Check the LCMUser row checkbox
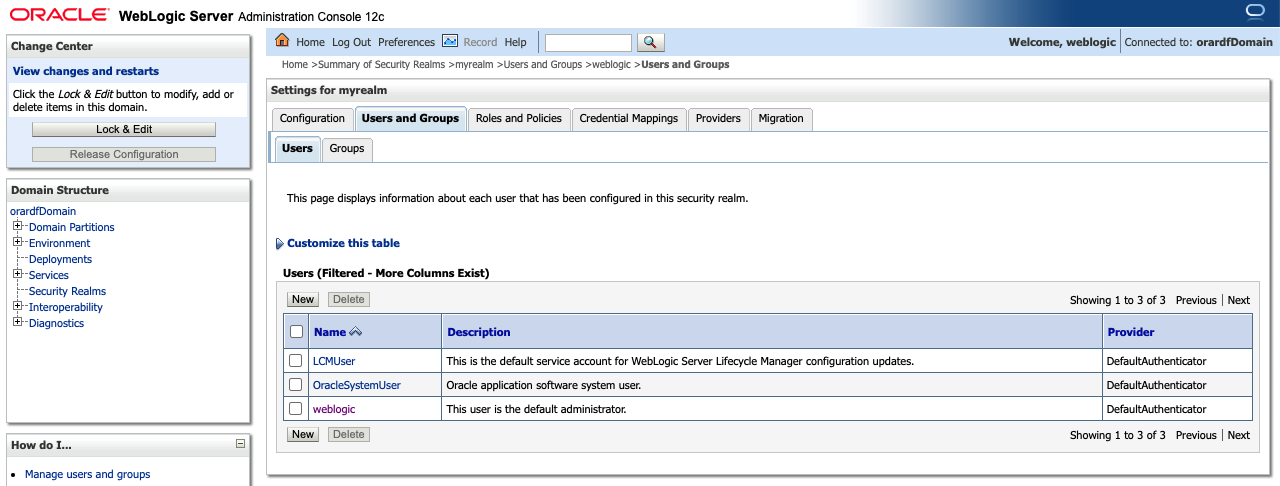 click(x=296, y=361)
